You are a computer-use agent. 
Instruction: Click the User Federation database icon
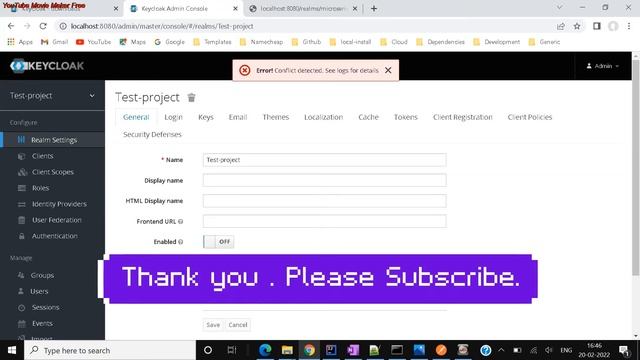(22, 220)
